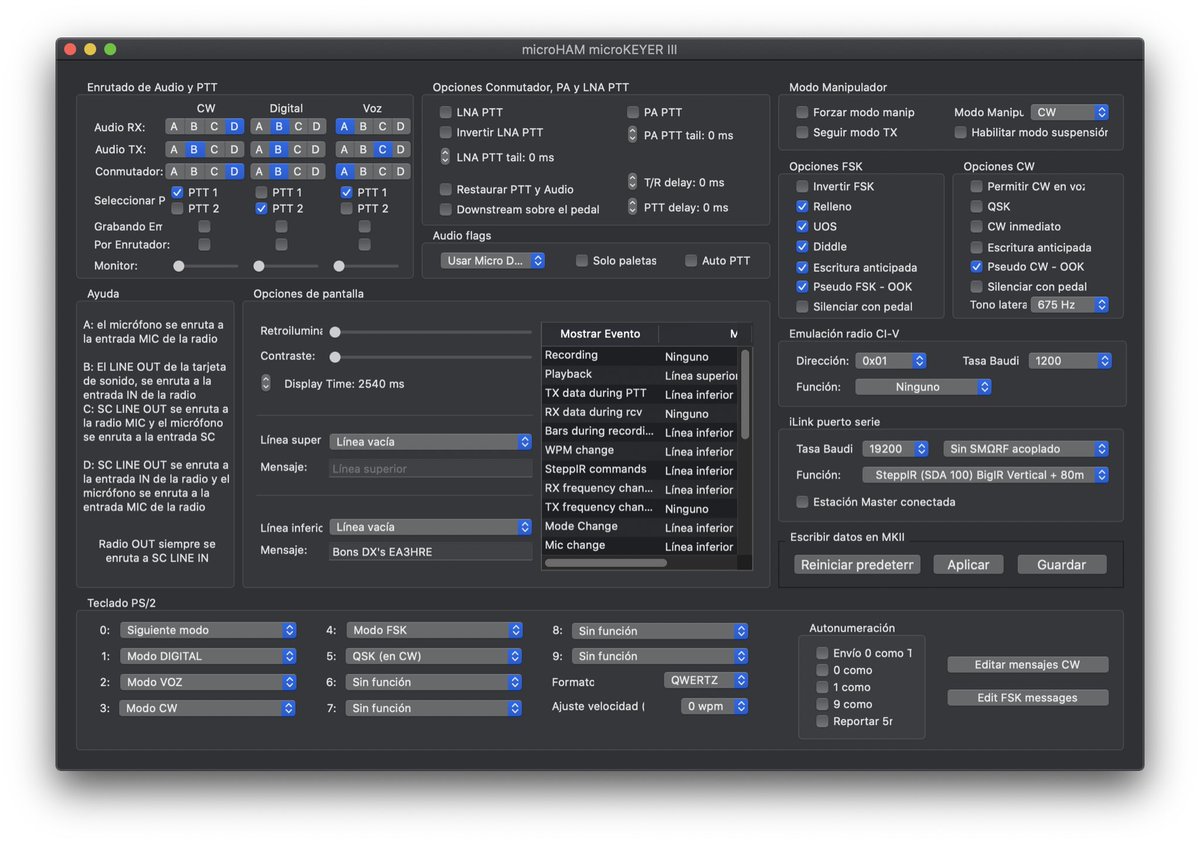Open QWERTZ keyboard format dropdown
This screenshot has width=1200, height=845.
point(706,680)
